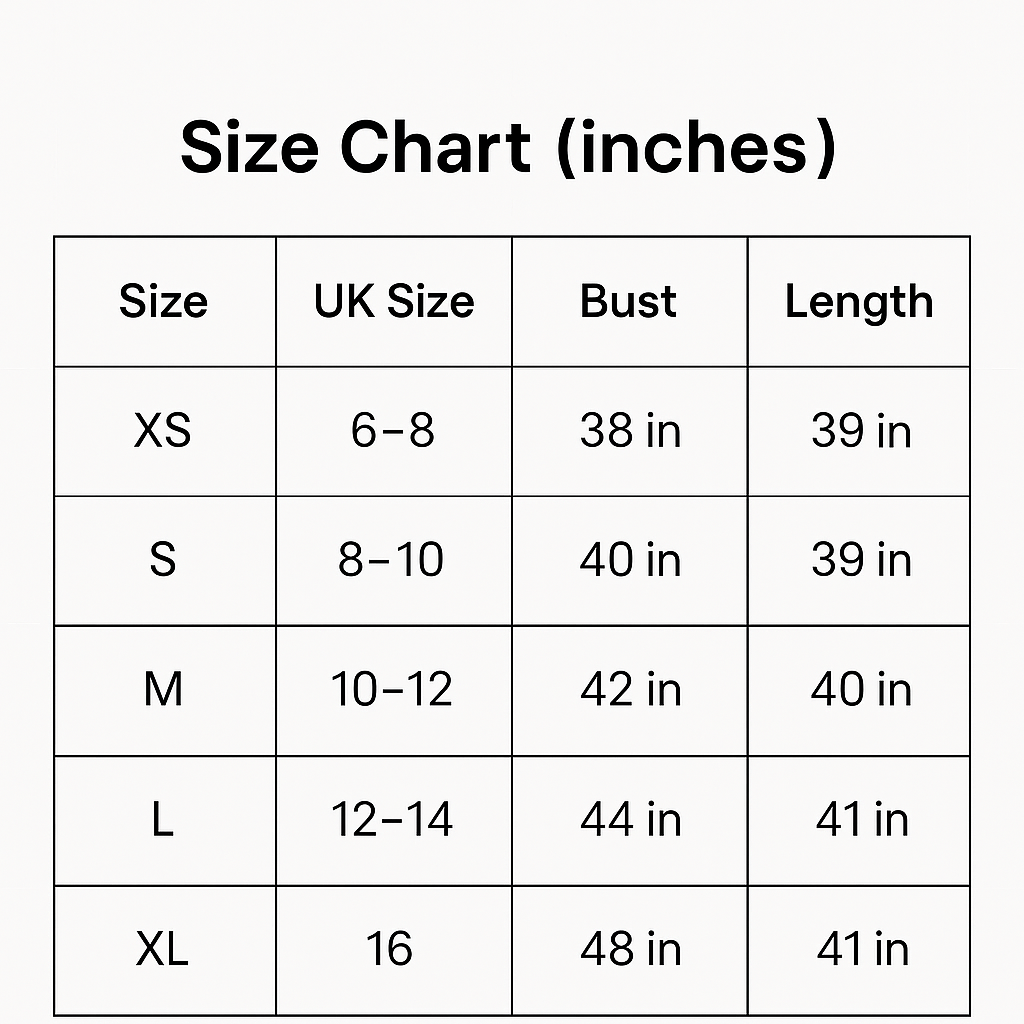The image size is (1024, 1024).
Task: Select the "Bust" column header
Action: click(628, 302)
